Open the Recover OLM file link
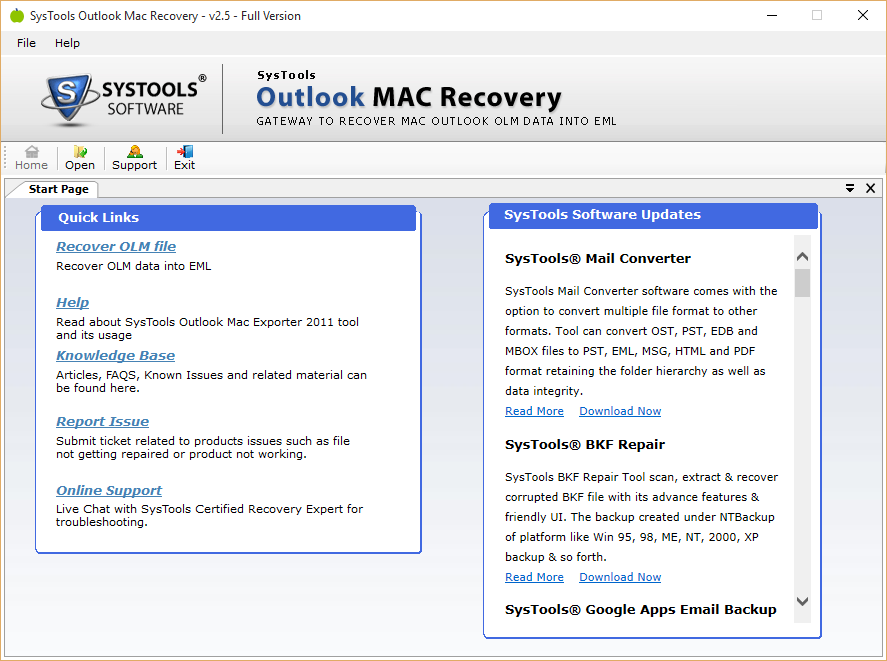 coord(116,246)
